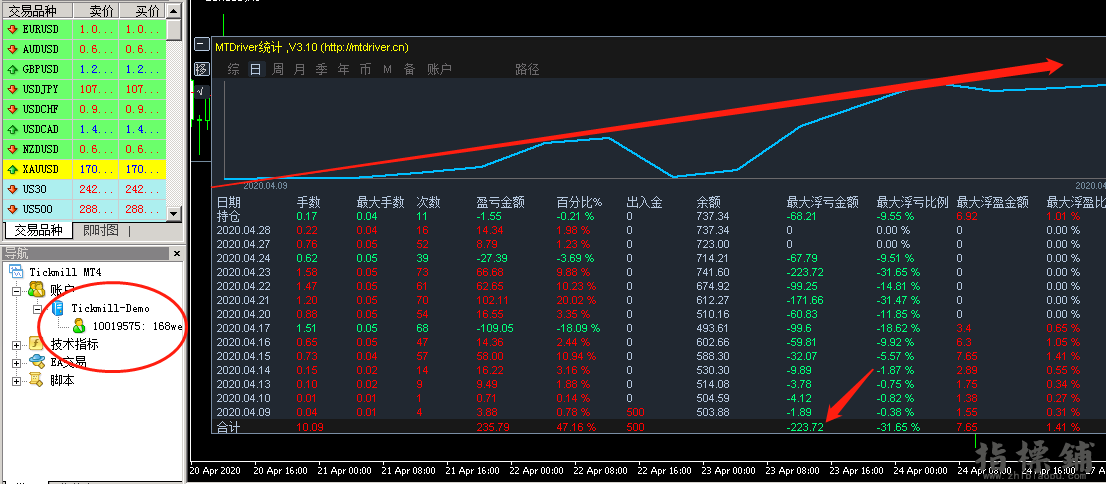This screenshot has height=484, width=1106.
Task: Select the 周 weekly statistics tab
Action: click(x=278, y=69)
